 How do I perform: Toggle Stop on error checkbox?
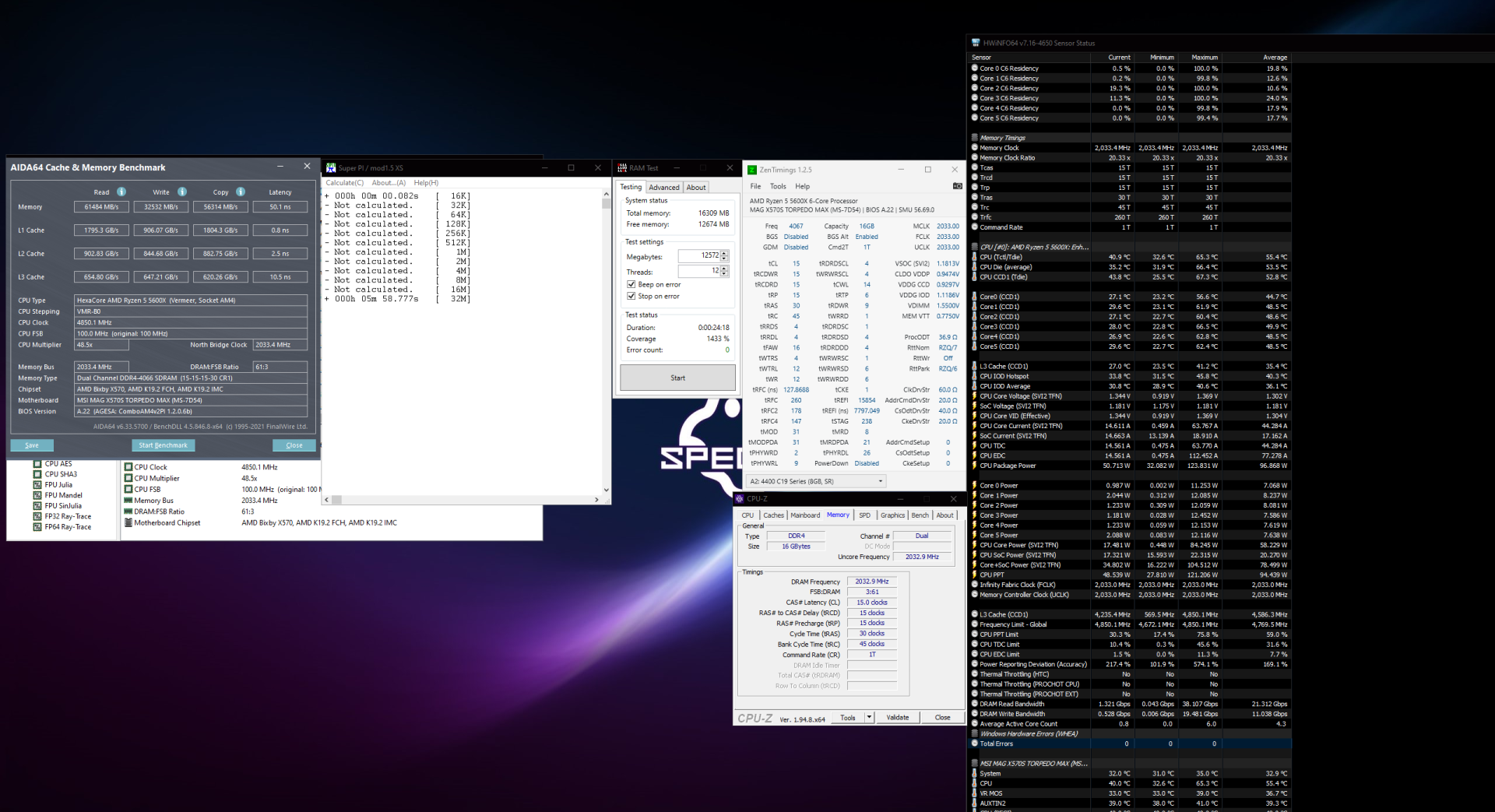(631, 297)
